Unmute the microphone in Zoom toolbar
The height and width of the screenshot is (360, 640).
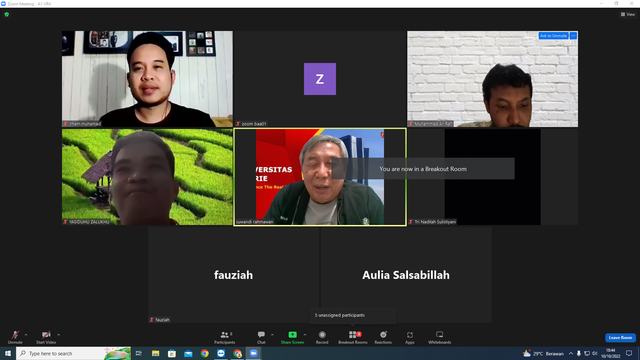coord(15,337)
